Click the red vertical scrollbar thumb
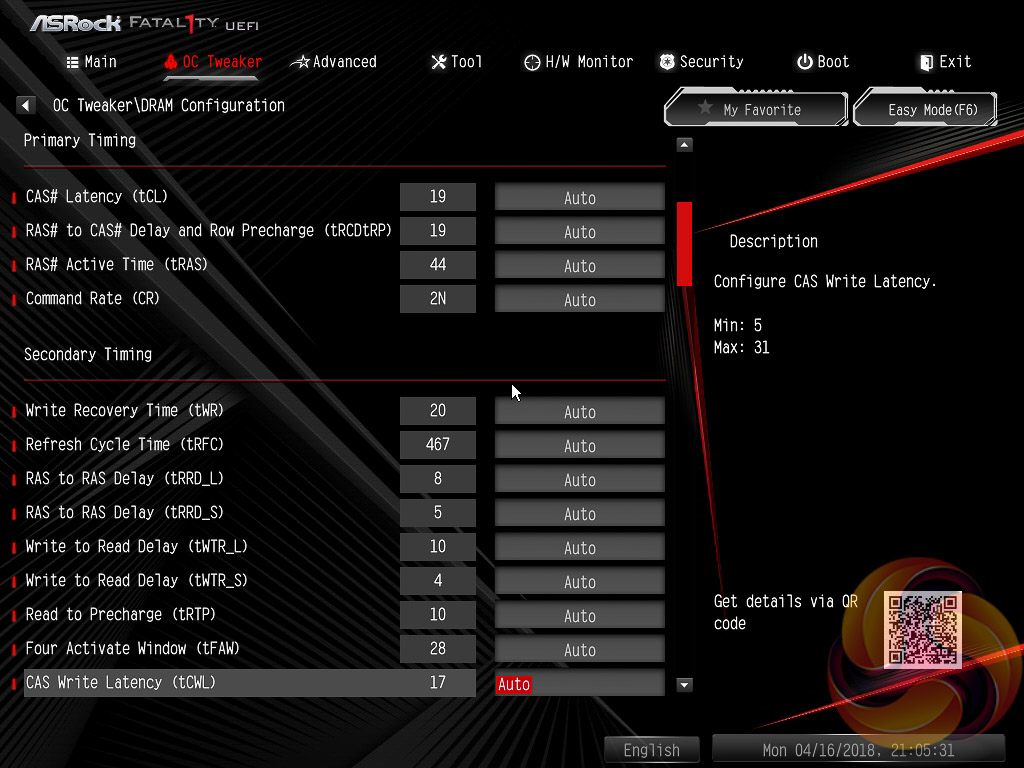 coord(685,243)
